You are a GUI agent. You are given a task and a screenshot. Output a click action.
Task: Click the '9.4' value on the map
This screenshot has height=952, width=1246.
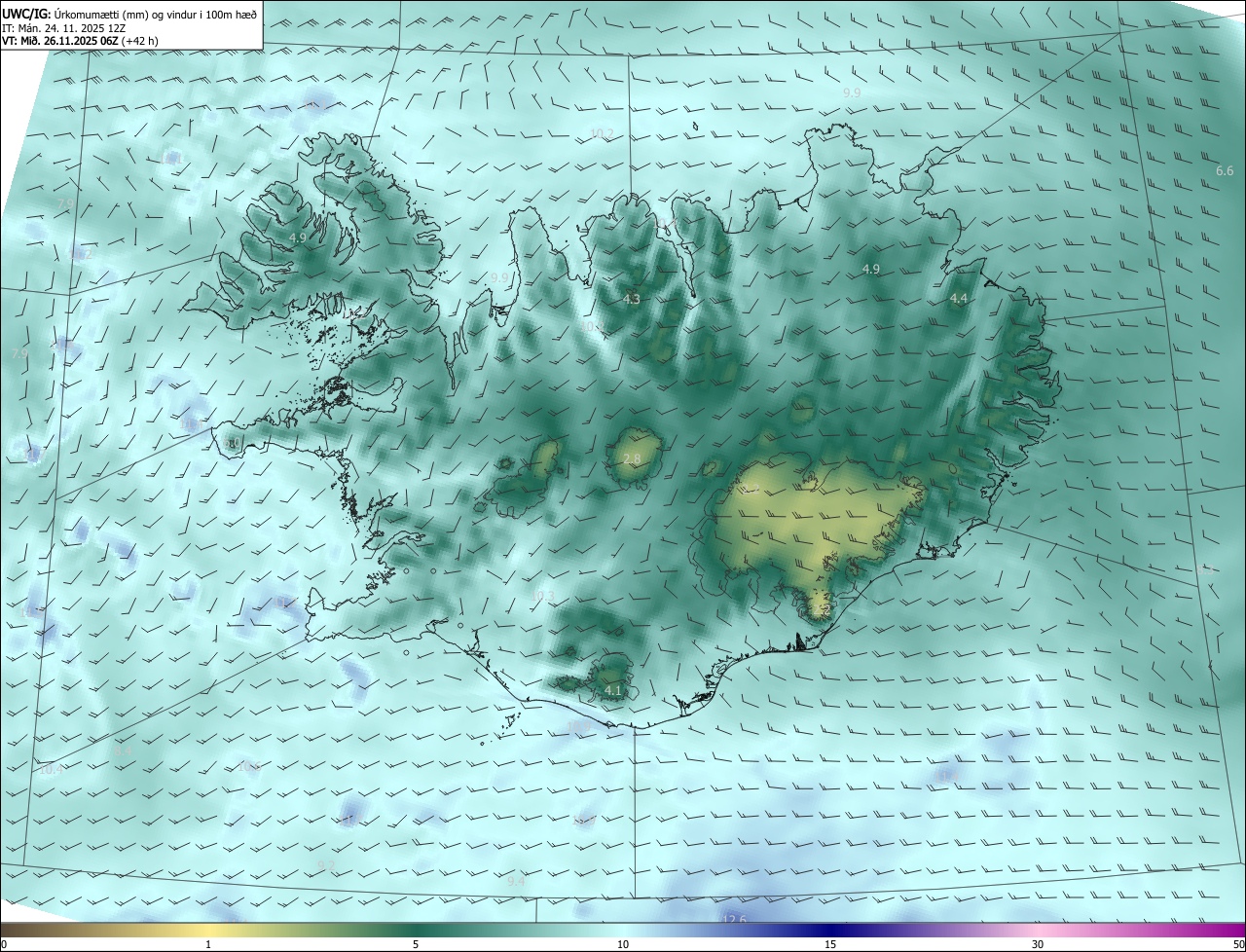tap(516, 881)
